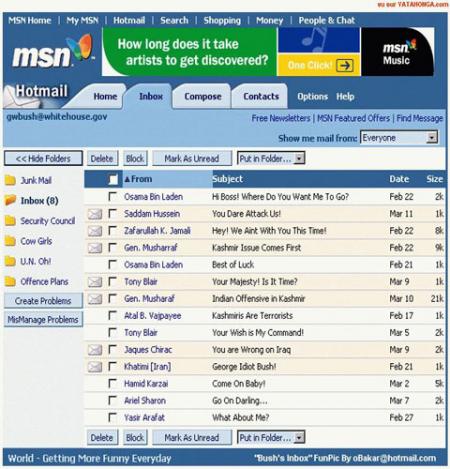Click the top Delete button
The width and height of the screenshot is (450, 469).
tap(102, 159)
